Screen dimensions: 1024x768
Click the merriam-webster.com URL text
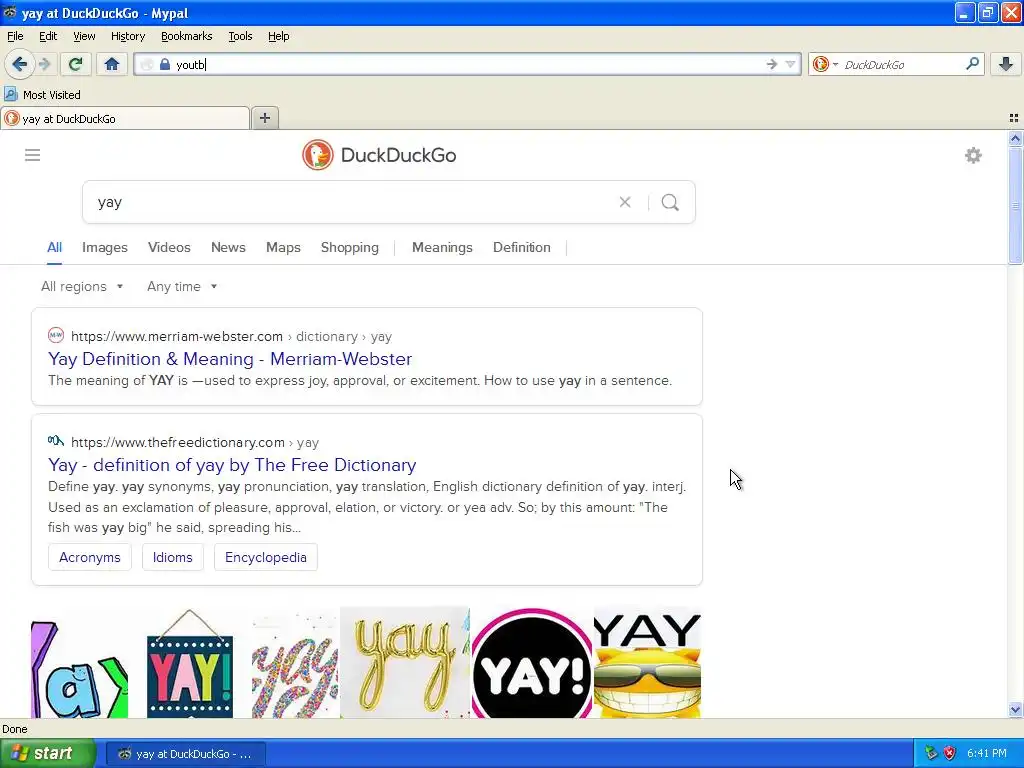(x=176, y=336)
